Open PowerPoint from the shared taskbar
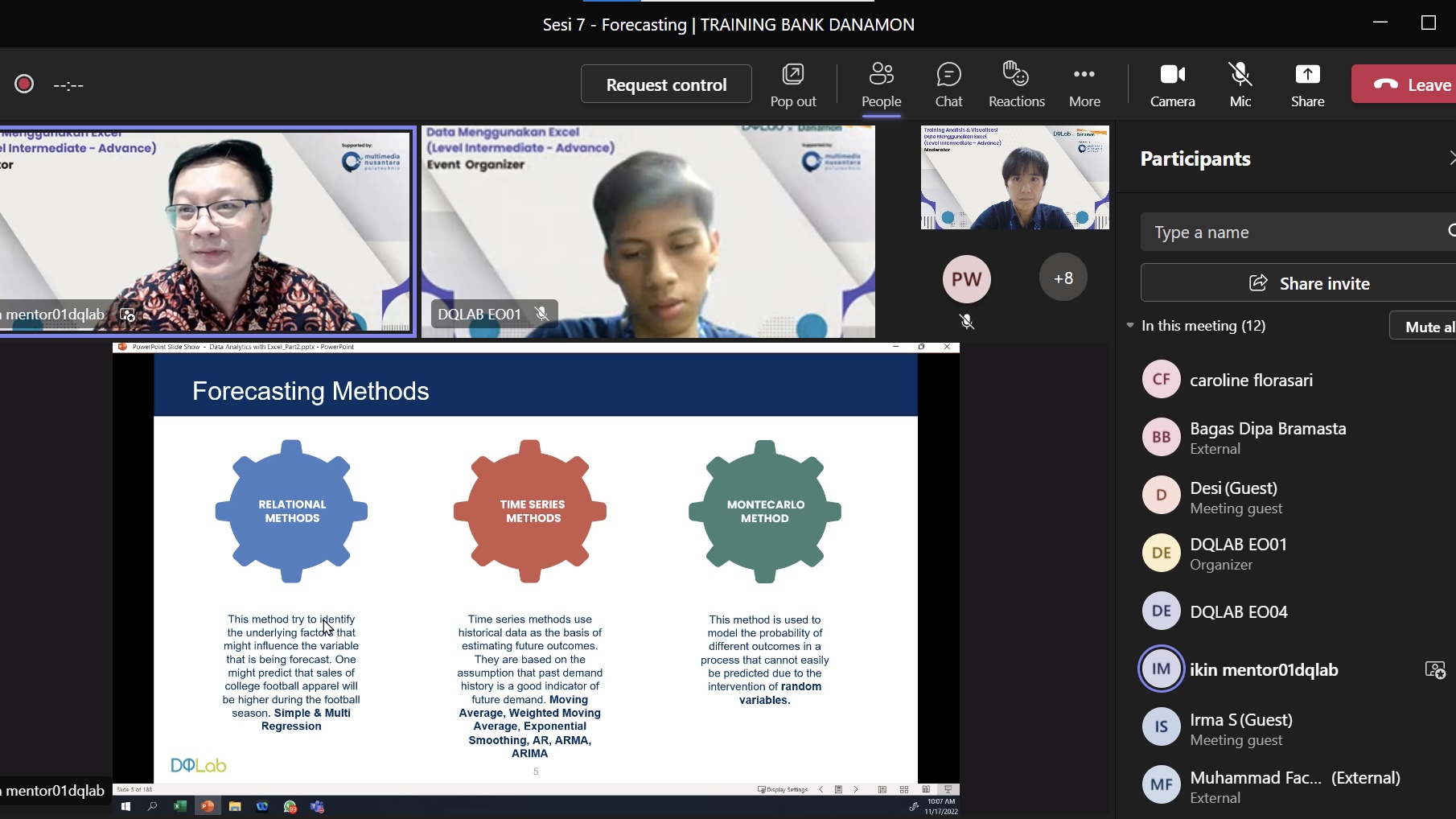This screenshot has height=819, width=1456. click(208, 806)
